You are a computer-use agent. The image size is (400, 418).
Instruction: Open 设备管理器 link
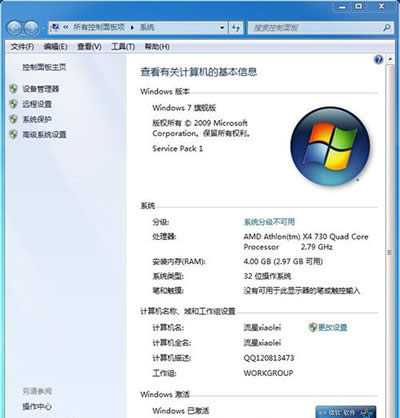coord(41,89)
